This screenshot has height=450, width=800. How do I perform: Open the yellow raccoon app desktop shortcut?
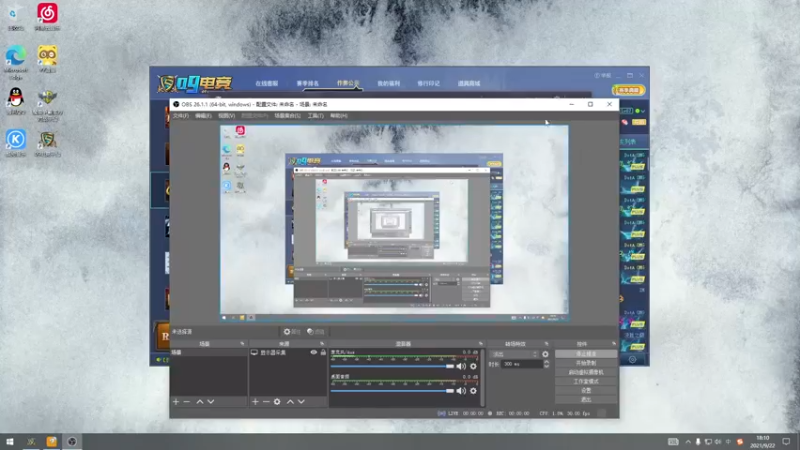pyautogui.click(x=47, y=59)
